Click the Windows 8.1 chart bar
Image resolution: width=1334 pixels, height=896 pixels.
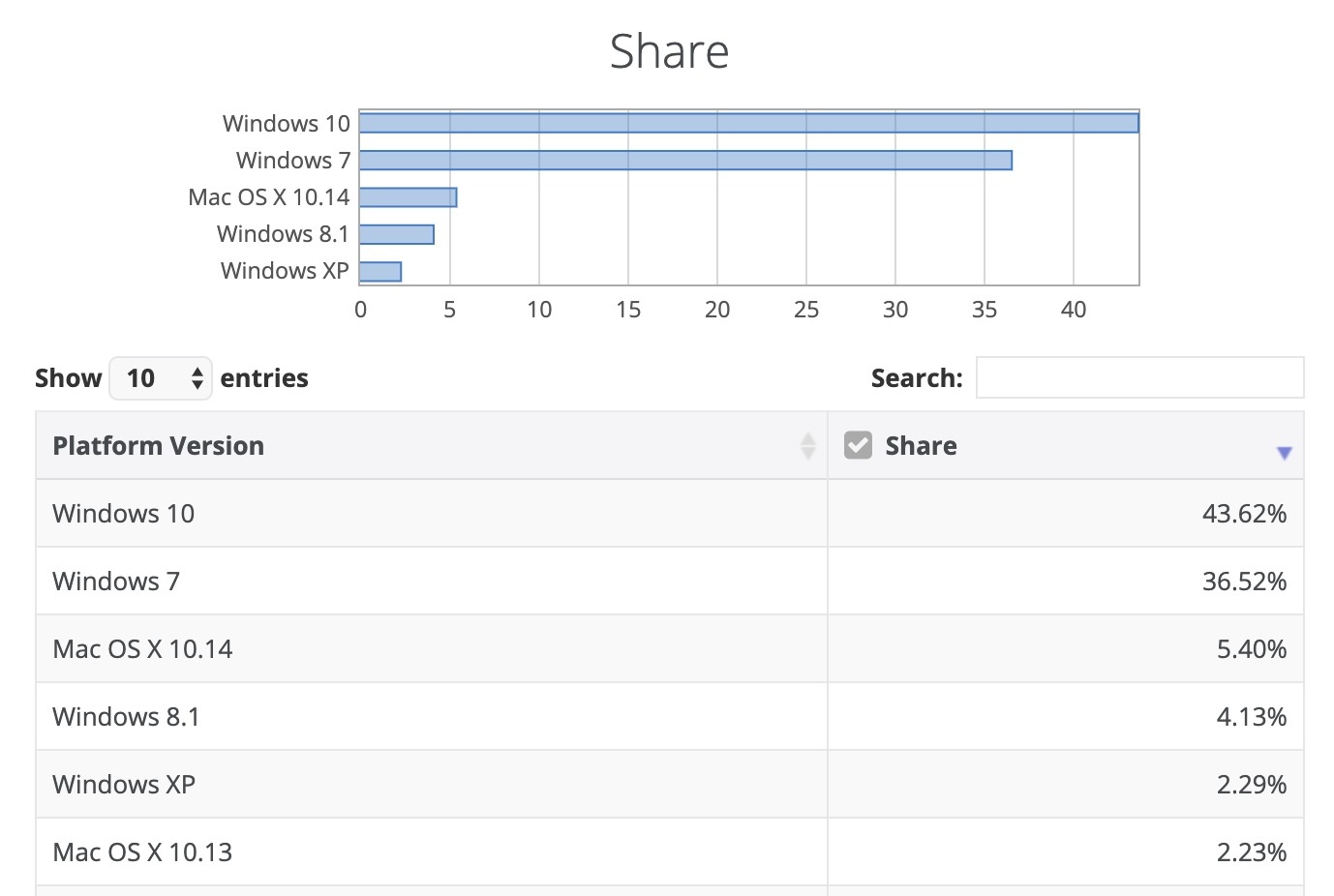(397, 234)
